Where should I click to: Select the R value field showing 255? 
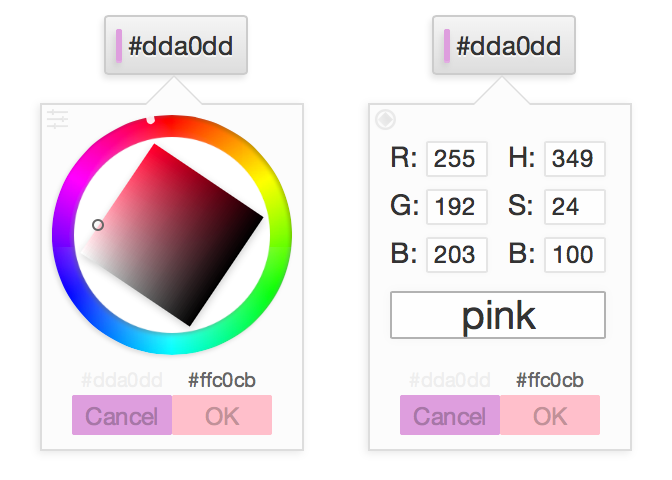pos(457,159)
